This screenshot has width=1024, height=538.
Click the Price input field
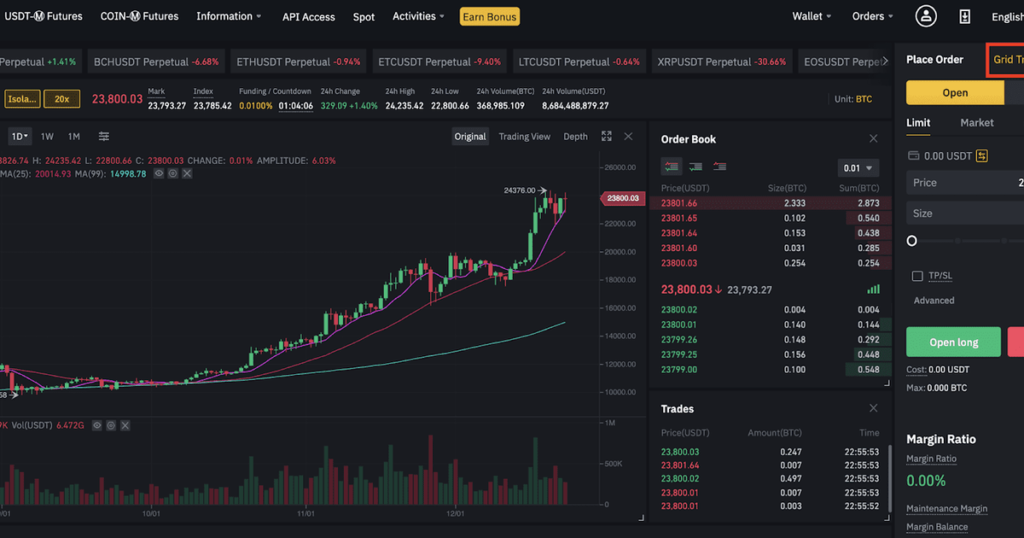click(965, 183)
